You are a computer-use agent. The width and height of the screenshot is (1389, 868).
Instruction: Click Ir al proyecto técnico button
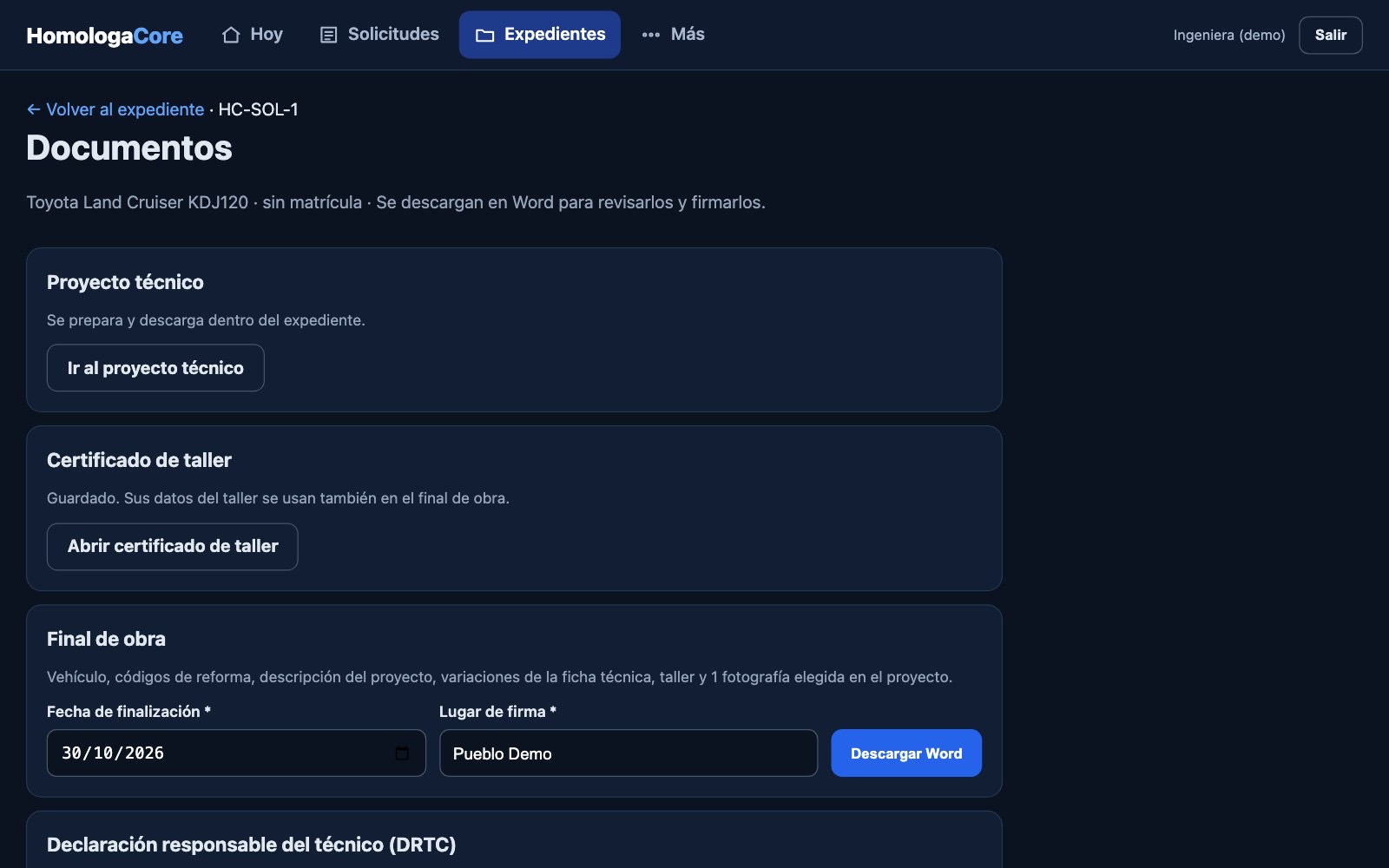155,368
